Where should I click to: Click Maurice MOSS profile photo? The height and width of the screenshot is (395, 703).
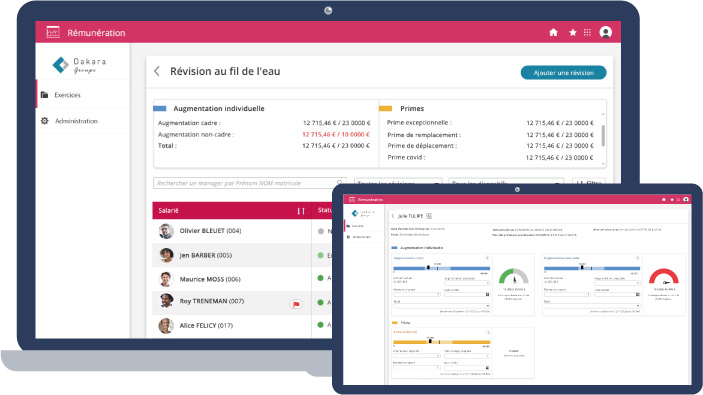166,279
